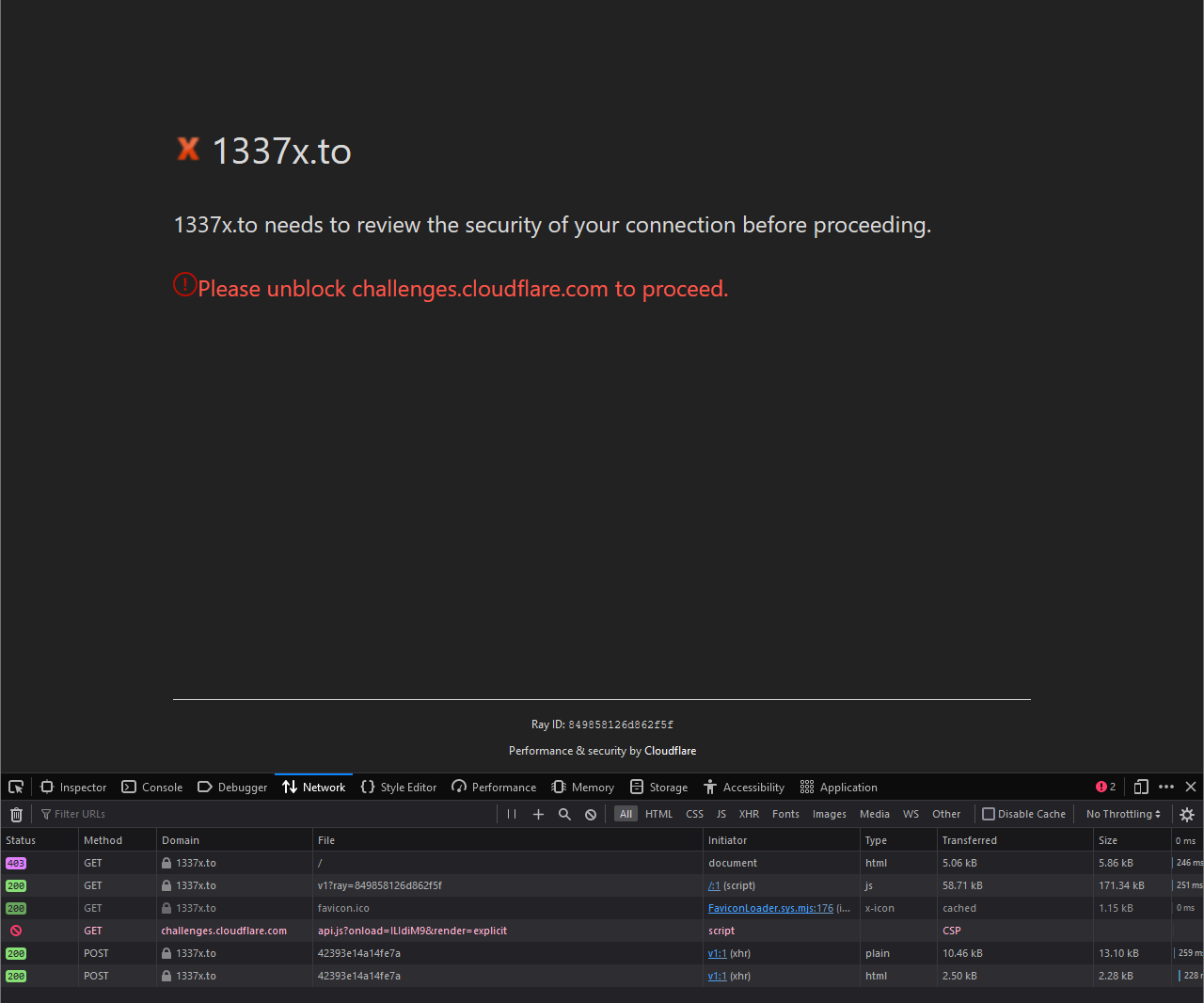This screenshot has height=1003, width=1204.
Task: Open the No Throttling dropdown
Action: [x=1122, y=814]
